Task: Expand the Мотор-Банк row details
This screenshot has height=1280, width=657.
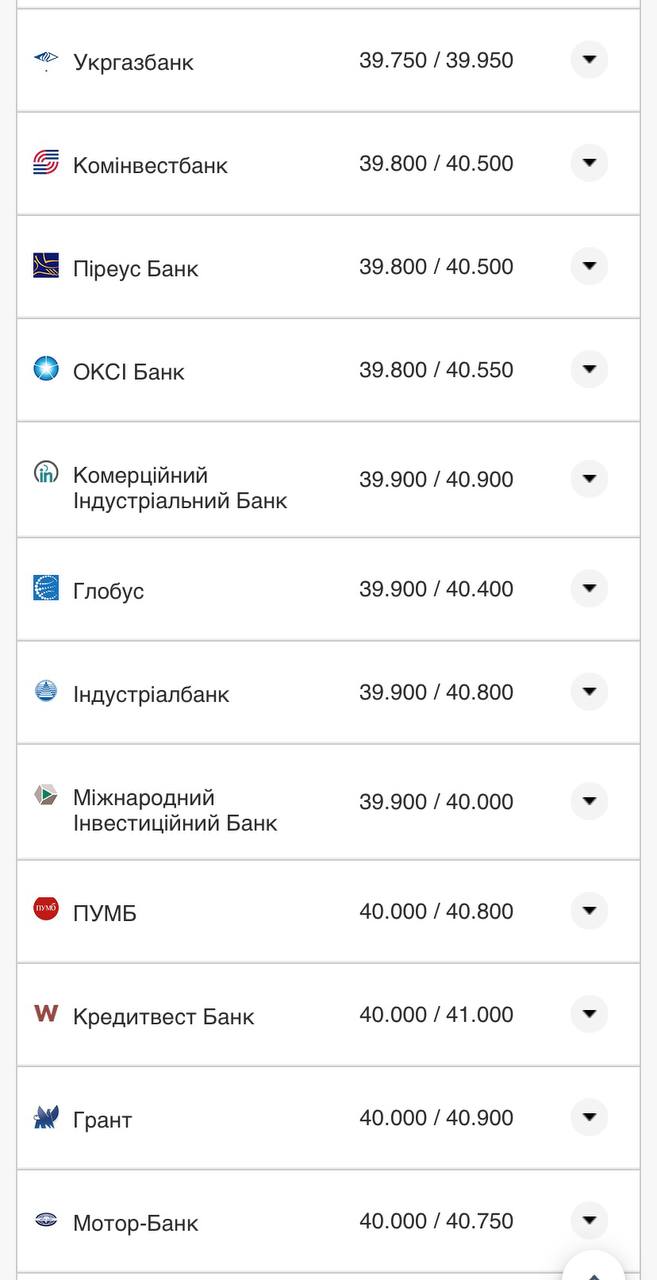Action: tap(589, 1221)
